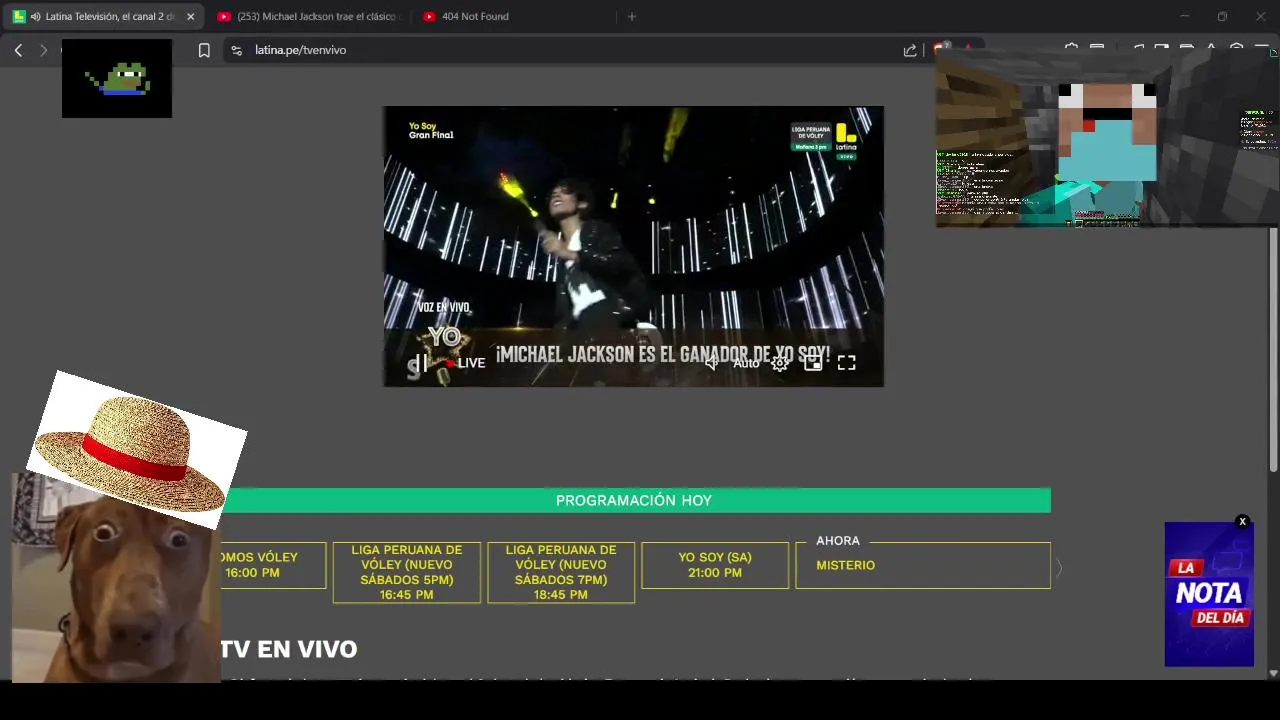The image size is (1280, 720).
Task: Click the browser forward arrow
Action: pos(43,50)
